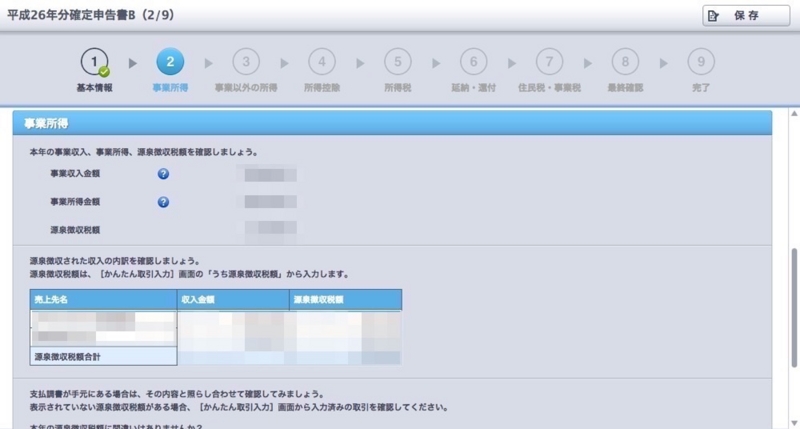Open step 7 住民税・事業税
The height and width of the screenshot is (429, 800).
549,62
